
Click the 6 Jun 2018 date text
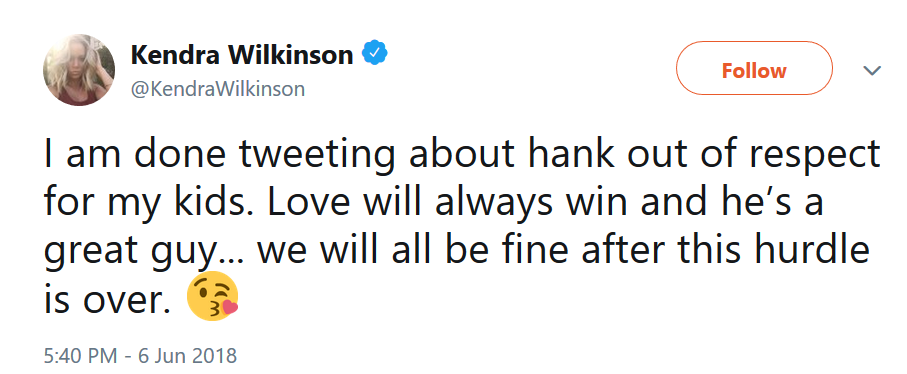point(187,355)
